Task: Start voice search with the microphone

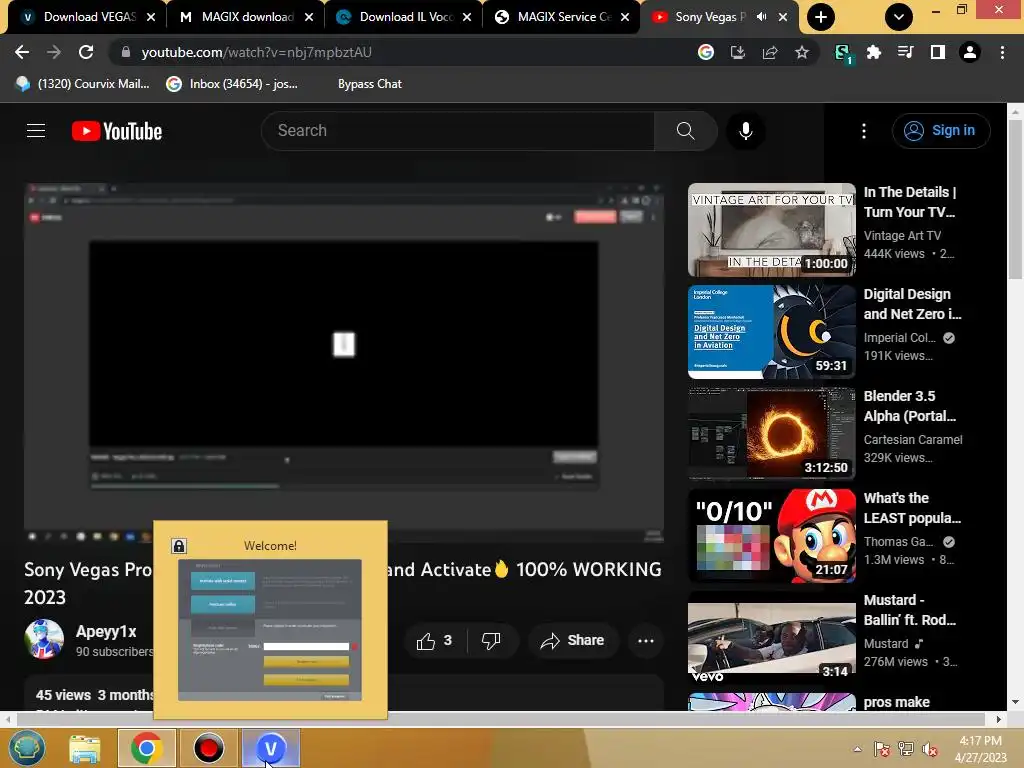Action: click(x=746, y=131)
